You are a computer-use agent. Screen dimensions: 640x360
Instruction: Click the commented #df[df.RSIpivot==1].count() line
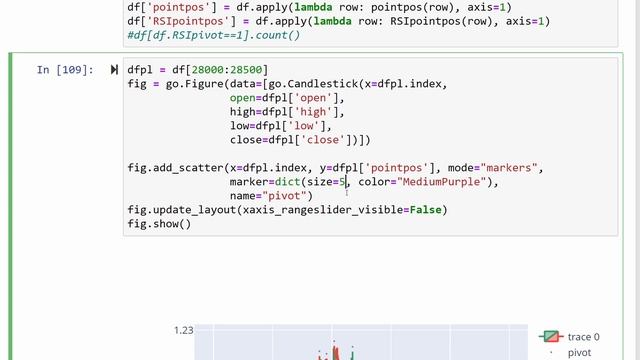[213, 35]
